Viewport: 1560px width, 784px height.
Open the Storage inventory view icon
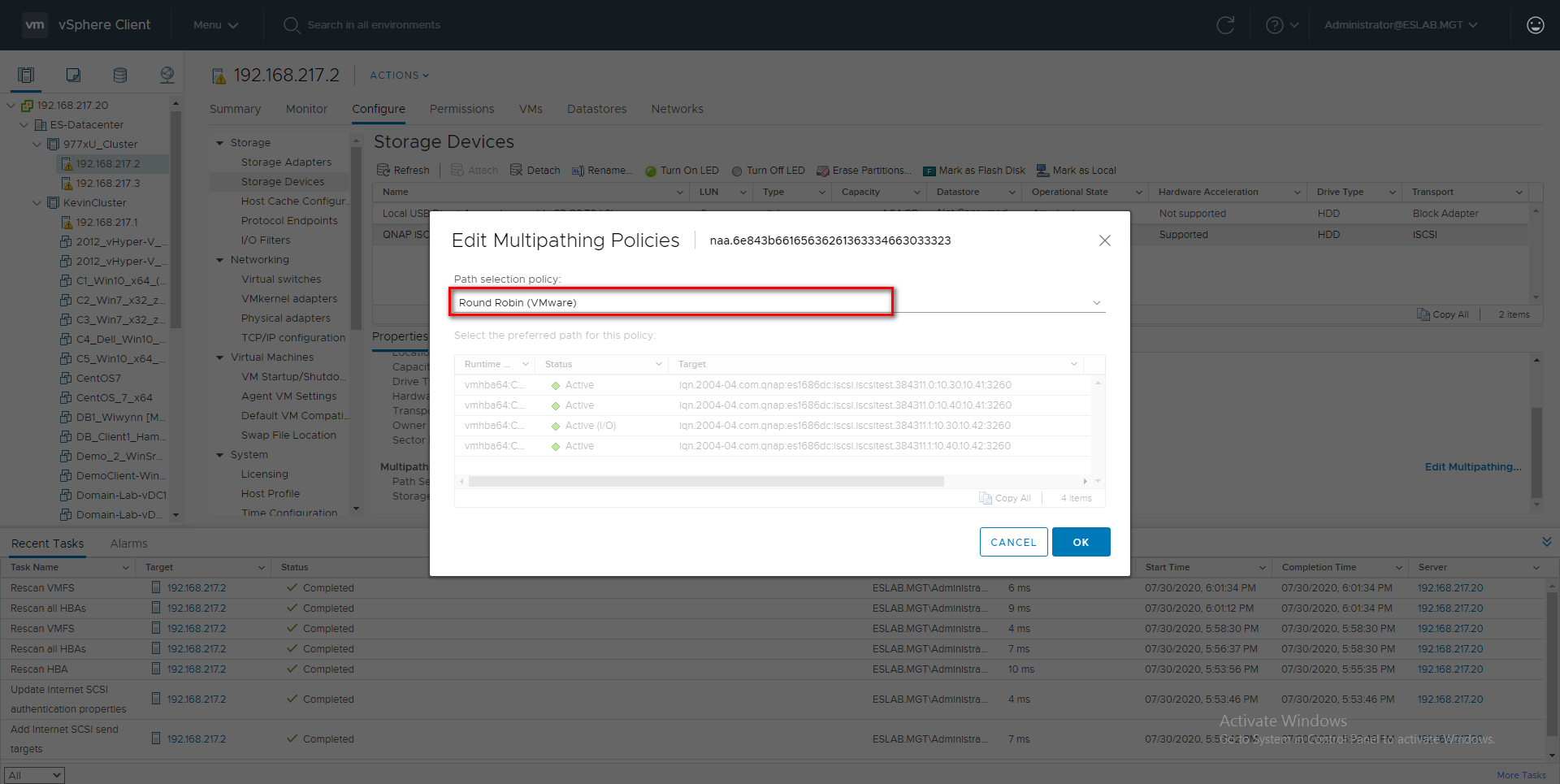coord(120,76)
